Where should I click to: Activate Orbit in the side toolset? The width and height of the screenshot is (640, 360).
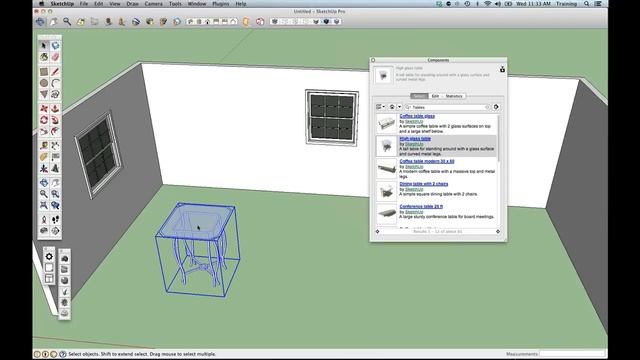(x=44, y=182)
